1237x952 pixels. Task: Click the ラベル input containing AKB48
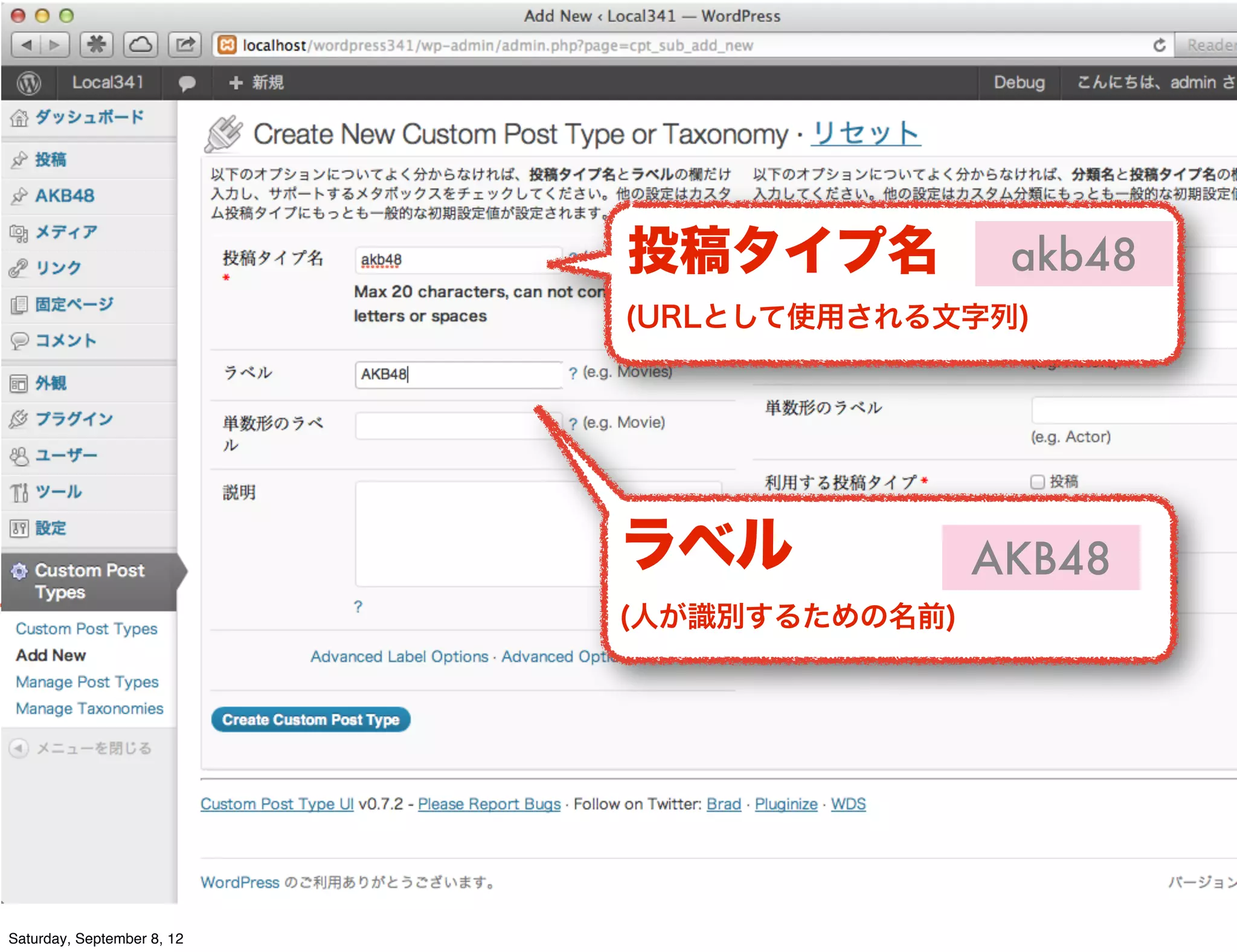tap(458, 375)
